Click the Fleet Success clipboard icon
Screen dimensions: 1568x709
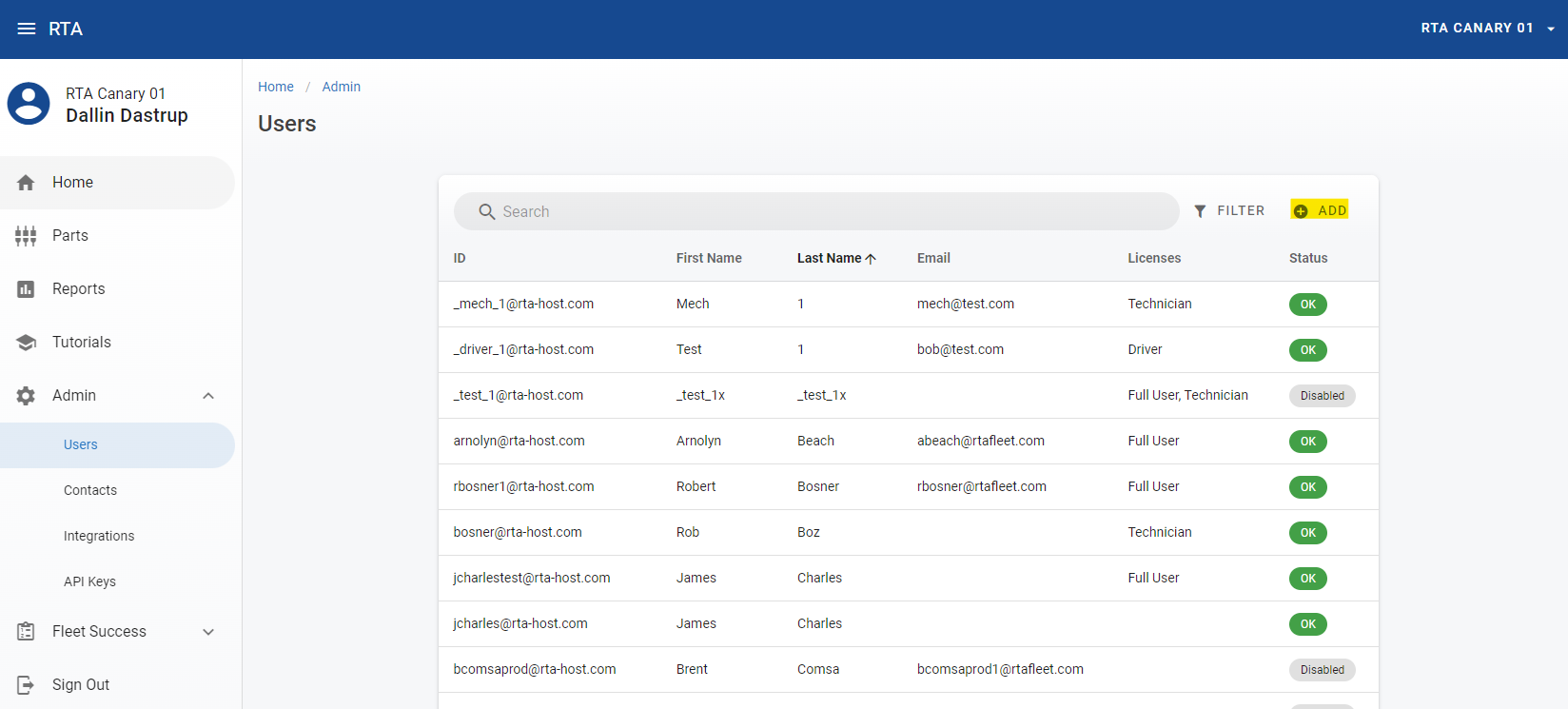point(26,632)
